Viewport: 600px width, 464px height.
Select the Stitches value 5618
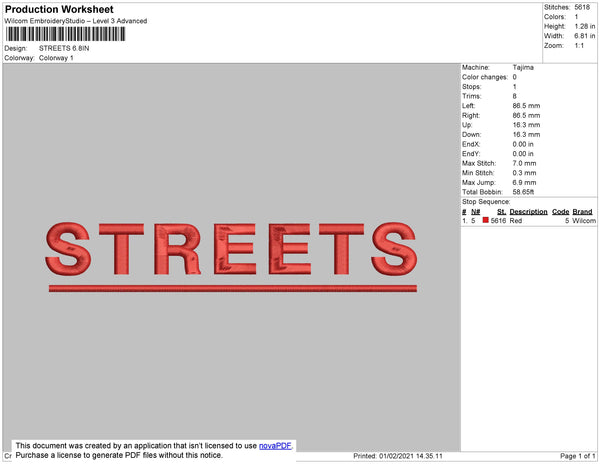pos(582,7)
